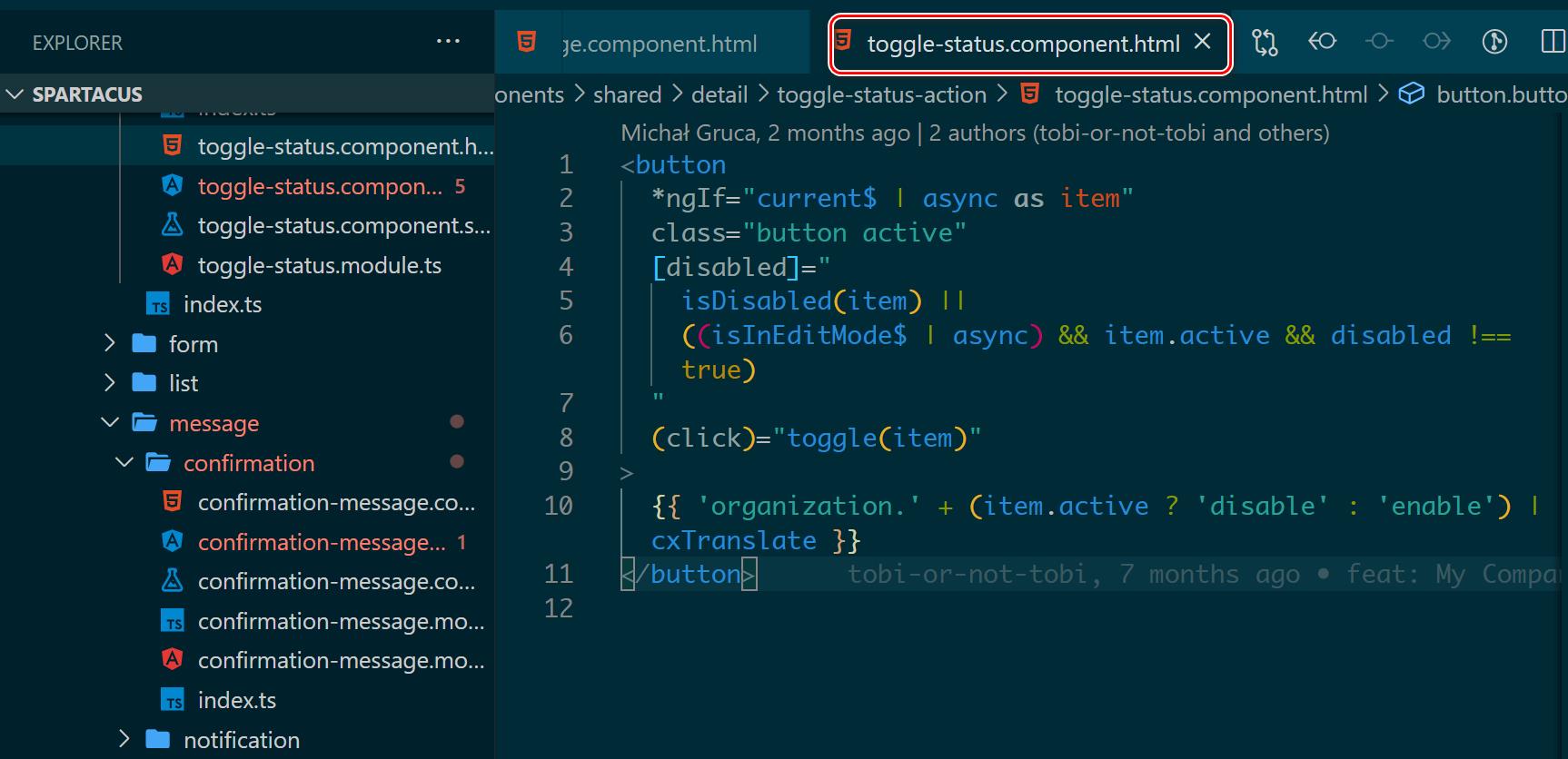Click 'shared' in the breadcrumb
The width and height of the screenshot is (1568, 759).
[x=627, y=94]
